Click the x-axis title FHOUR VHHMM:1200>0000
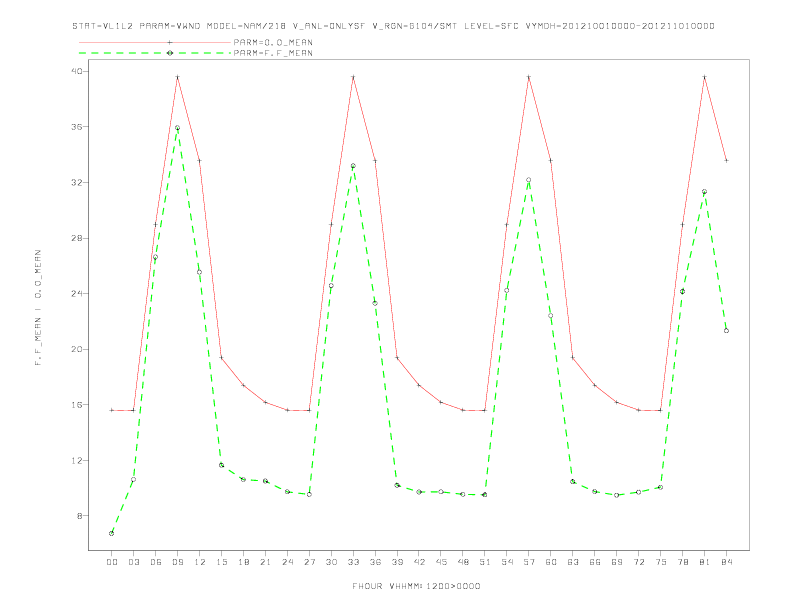Image resolution: width=792 pixels, height=612 pixels. pyautogui.click(x=416, y=586)
